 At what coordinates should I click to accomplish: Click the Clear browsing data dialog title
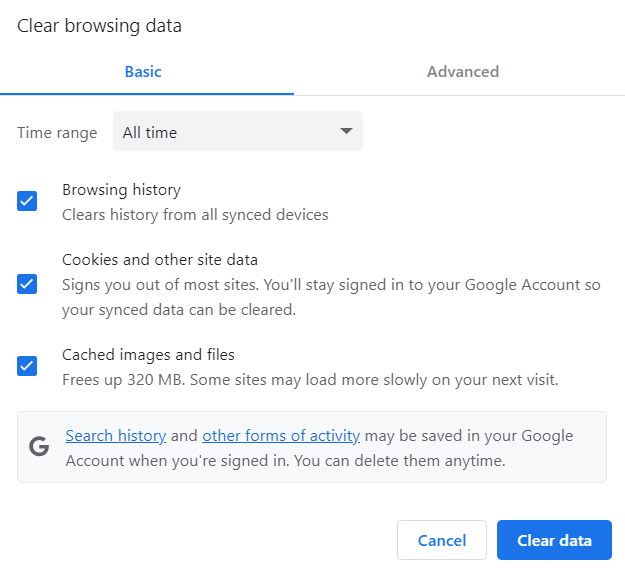pos(99,26)
